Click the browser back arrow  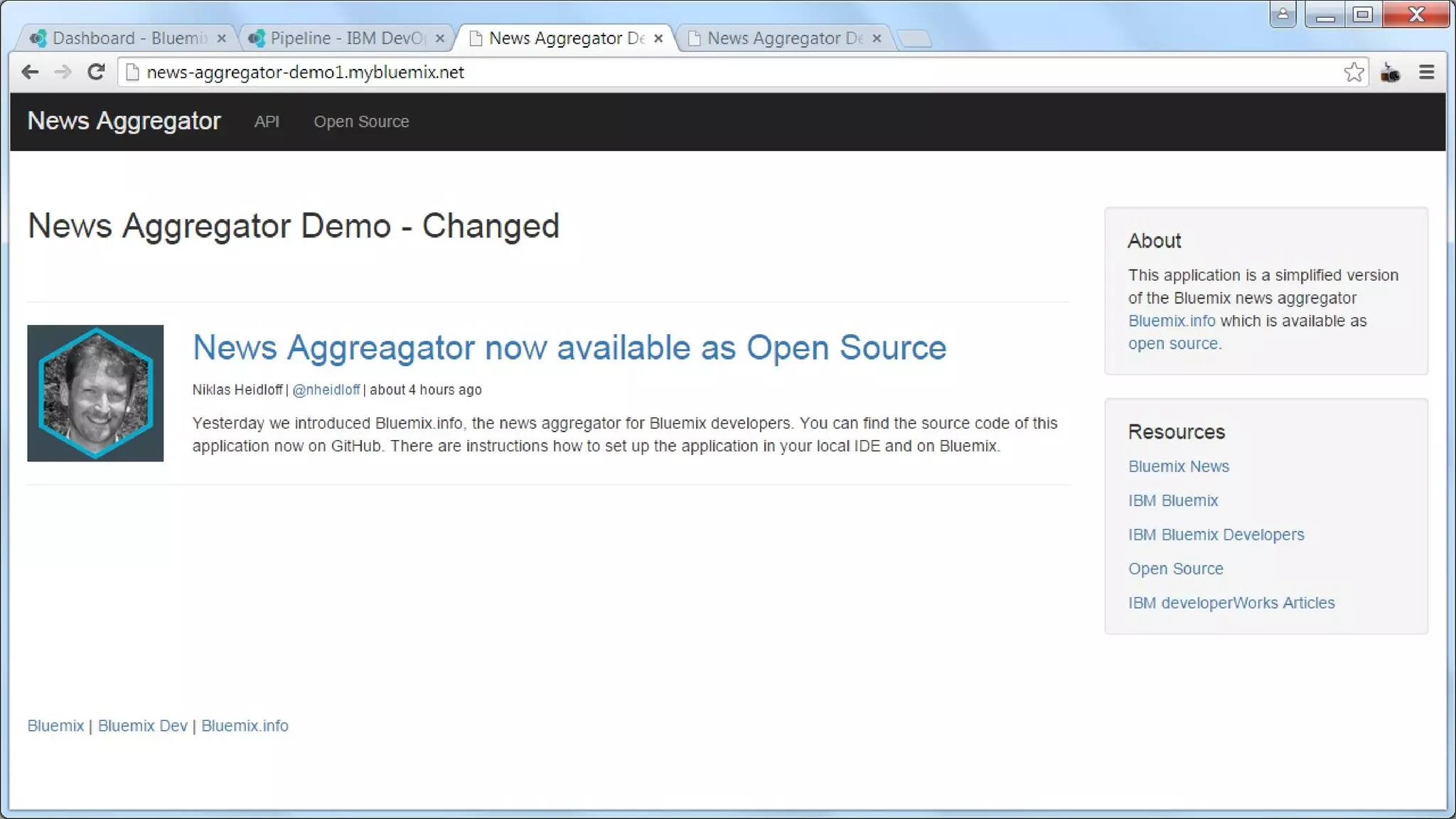tap(30, 72)
